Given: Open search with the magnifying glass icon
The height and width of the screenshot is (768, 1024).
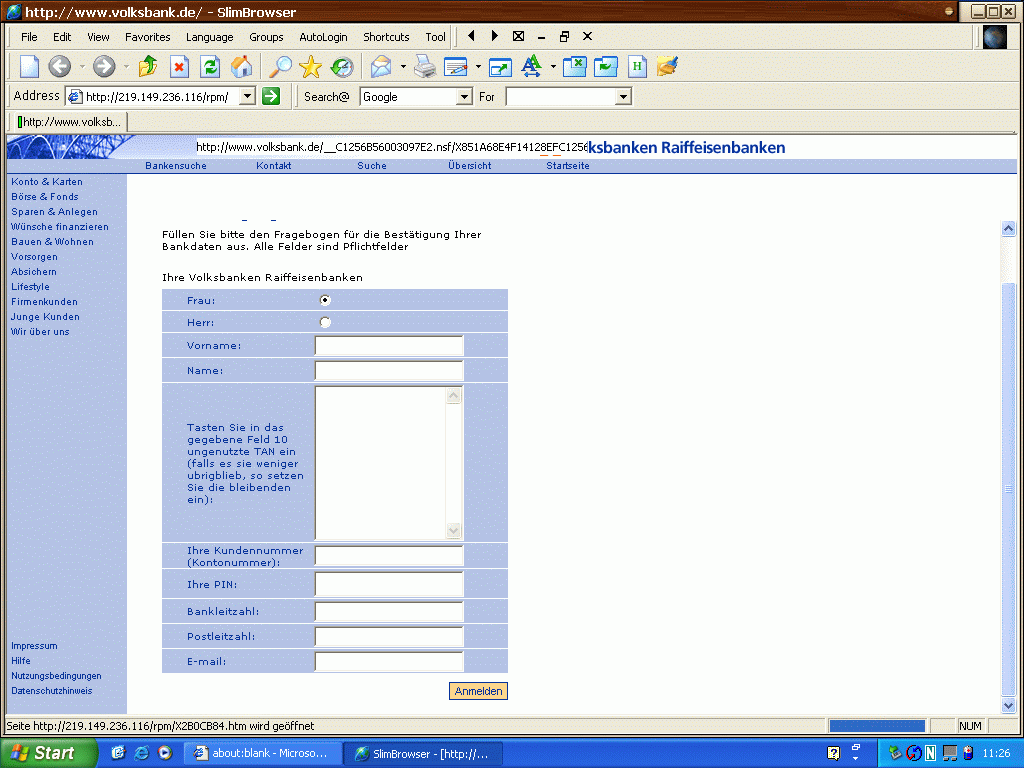Looking at the screenshot, I should pos(281,66).
